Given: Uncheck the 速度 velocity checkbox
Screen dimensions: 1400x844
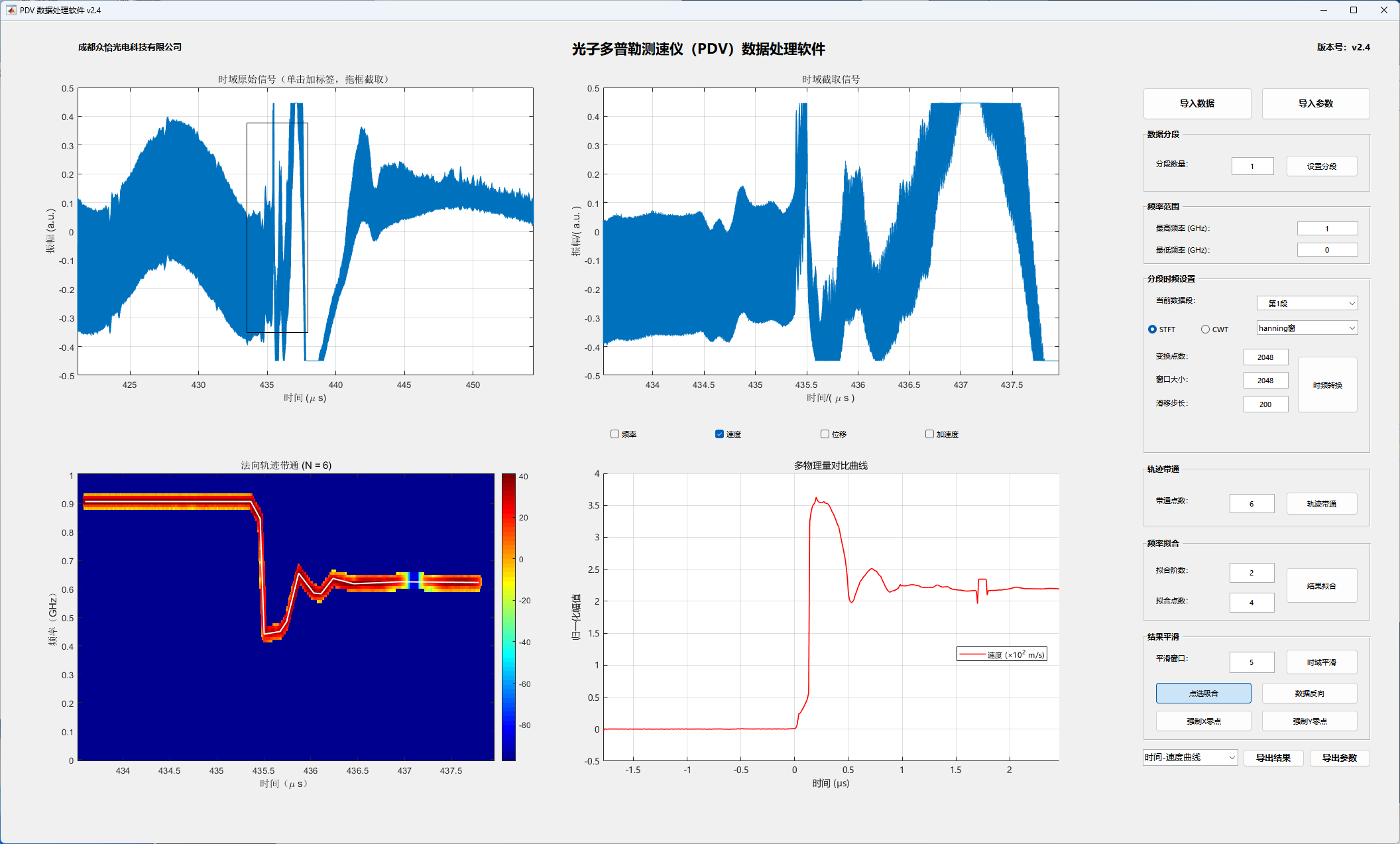Looking at the screenshot, I should [719, 434].
